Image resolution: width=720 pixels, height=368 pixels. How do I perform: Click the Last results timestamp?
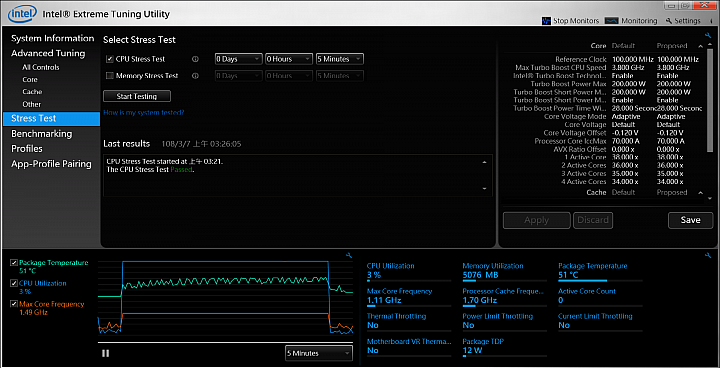coord(201,144)
